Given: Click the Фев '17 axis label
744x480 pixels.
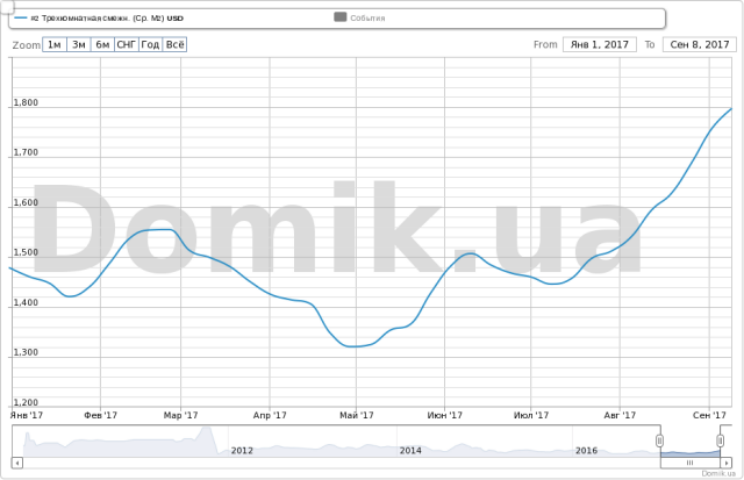Looking at the screenshot, I should [x=101, y=415].
